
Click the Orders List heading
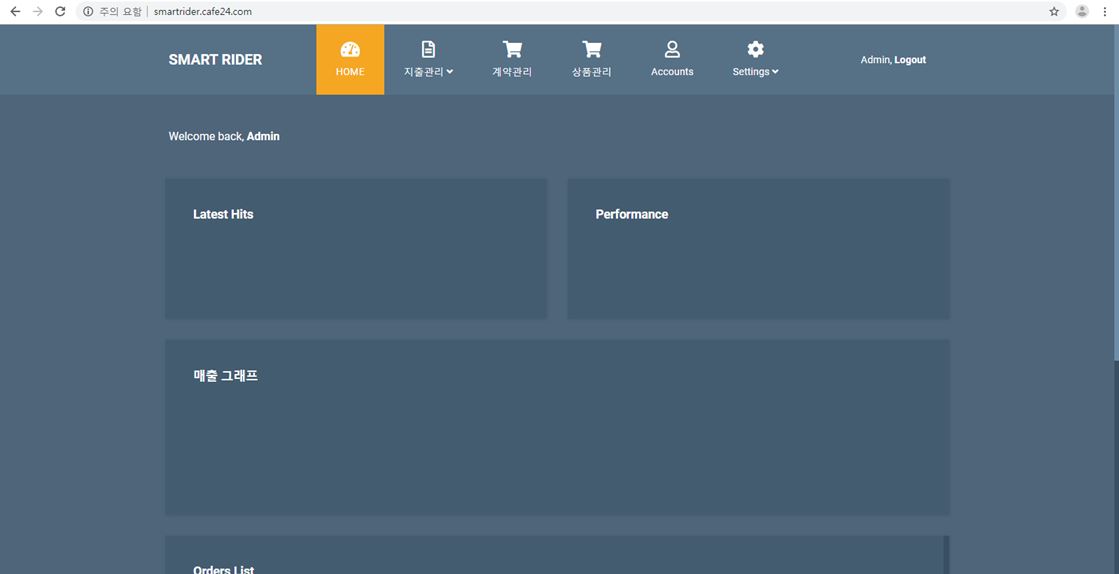[x=223, y=569]
